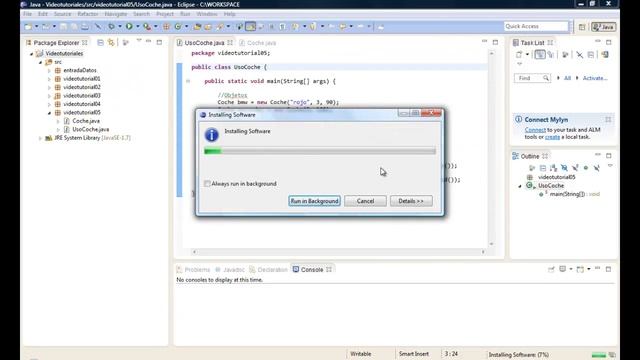Screen dimensions: 640x360
Task: Click the Find field in Task List
Action: tap(532, 78)
